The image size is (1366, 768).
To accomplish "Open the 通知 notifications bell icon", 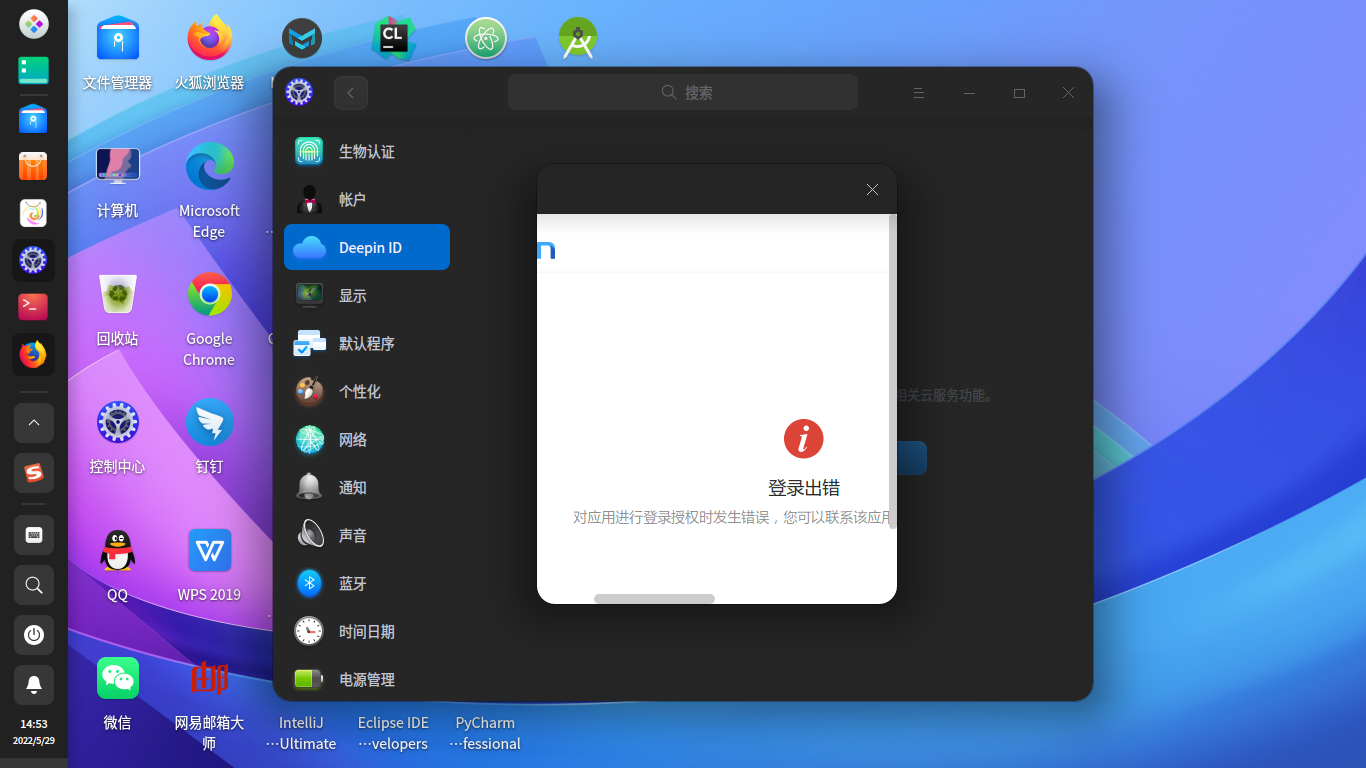I will (x=309, y=487).
